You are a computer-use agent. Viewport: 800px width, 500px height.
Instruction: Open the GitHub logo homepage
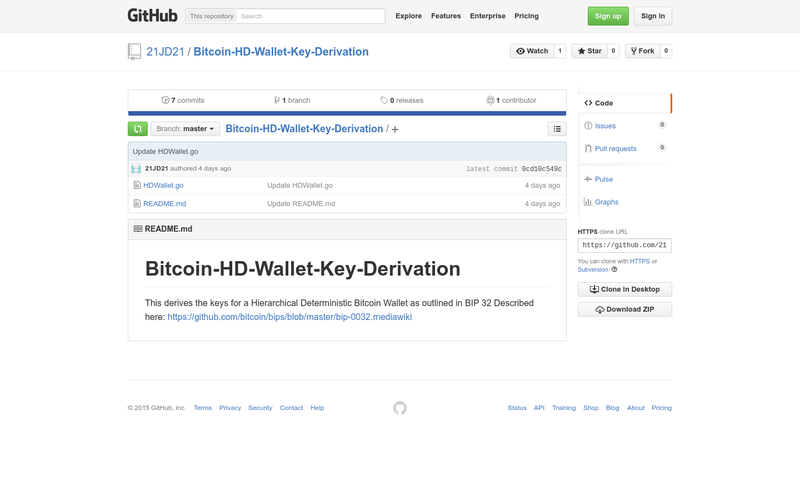pos(152,16)
